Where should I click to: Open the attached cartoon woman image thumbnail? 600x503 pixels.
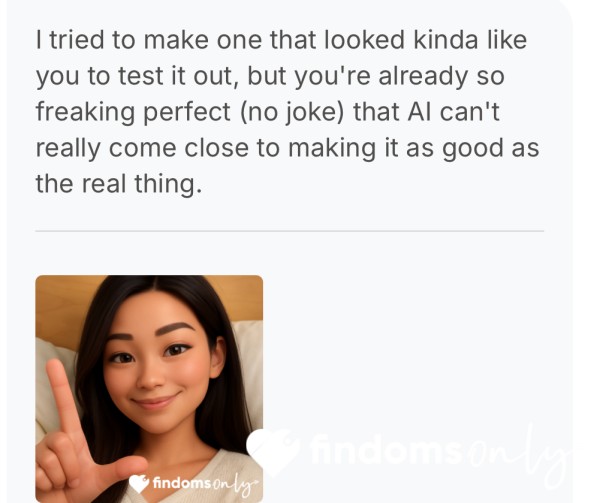(149, 389)
